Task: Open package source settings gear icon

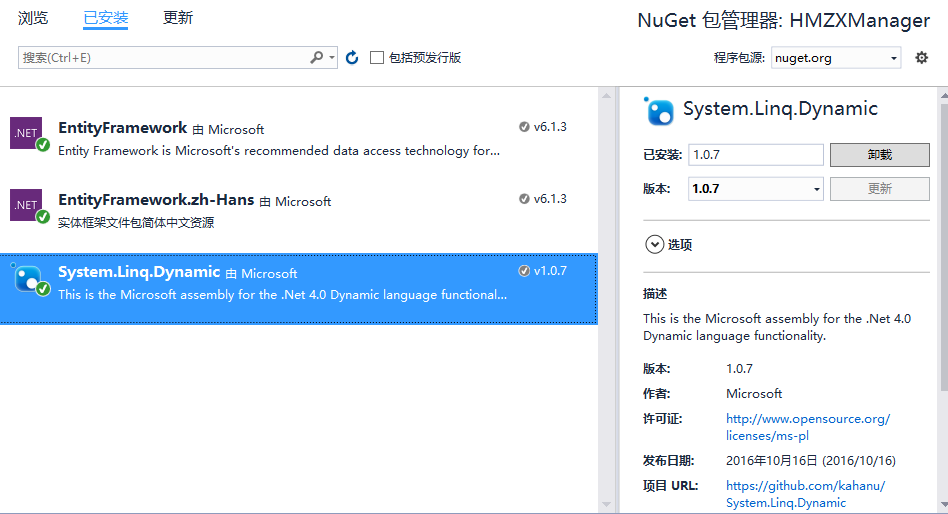Action: pos(921,57)
